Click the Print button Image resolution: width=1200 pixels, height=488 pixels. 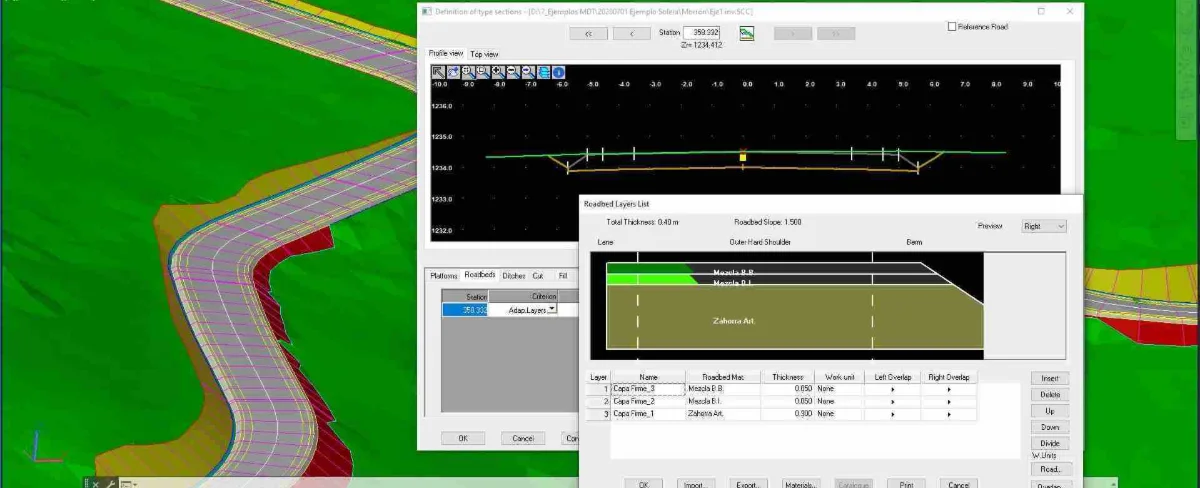pyautogui.click(x=906, y=484)
